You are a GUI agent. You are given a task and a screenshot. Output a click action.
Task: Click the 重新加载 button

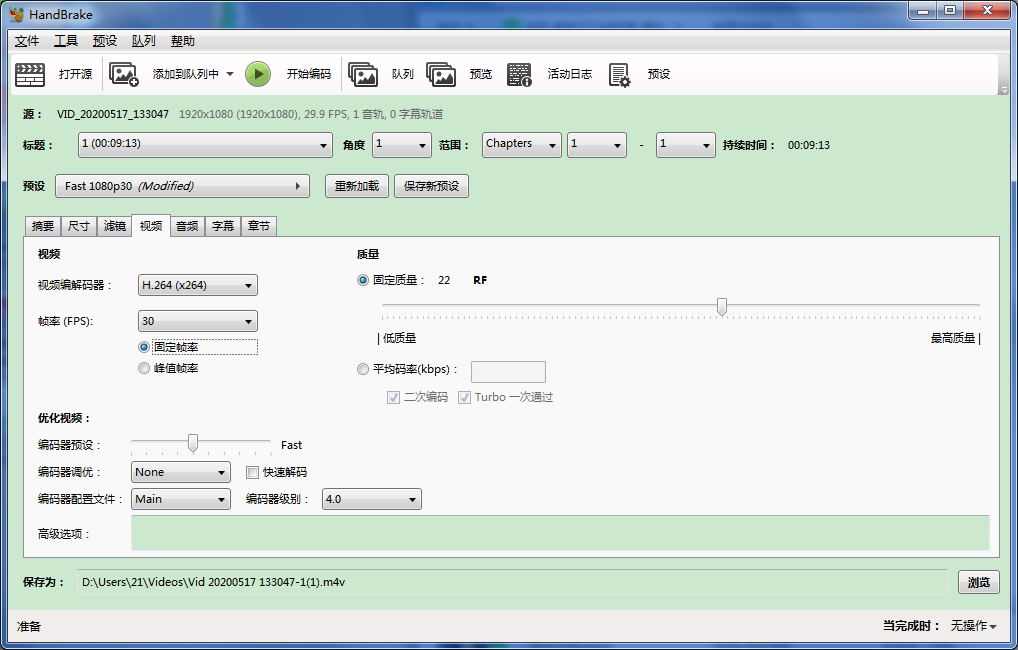click(x=357, y=186)
